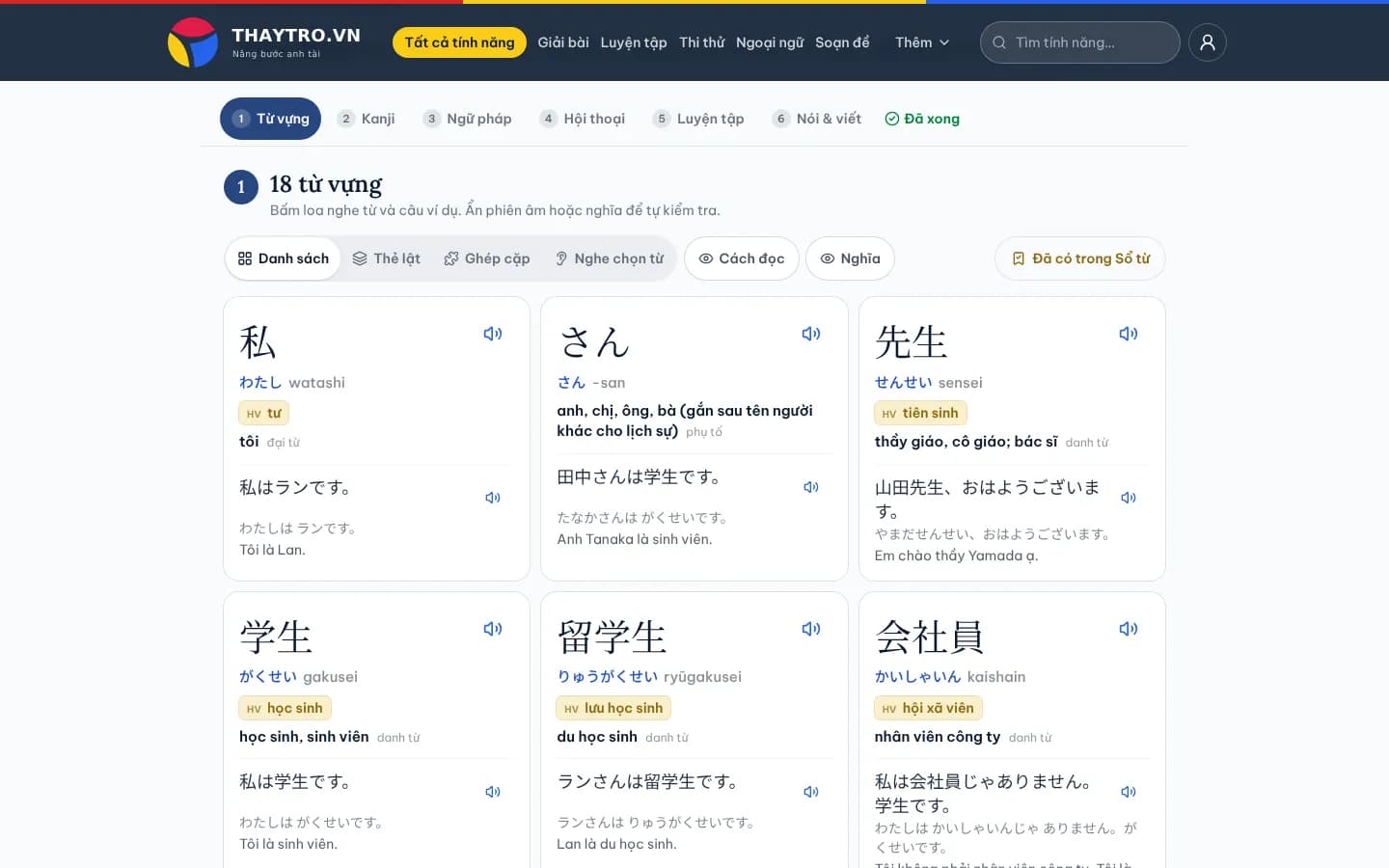
Task: Click the lưu học sinh Hán Việt tag
Action: [x=613, y=708]
